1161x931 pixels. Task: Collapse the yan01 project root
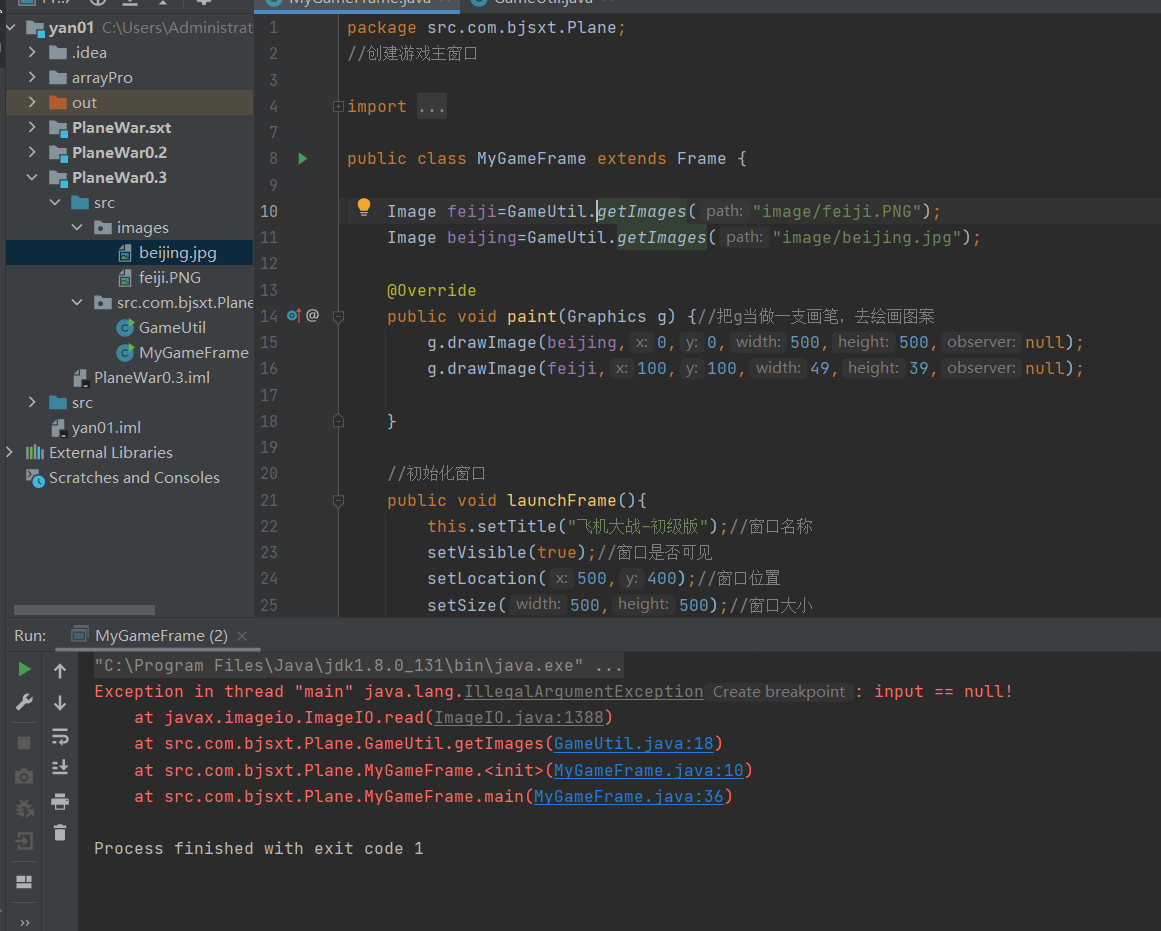click(10, 27)
